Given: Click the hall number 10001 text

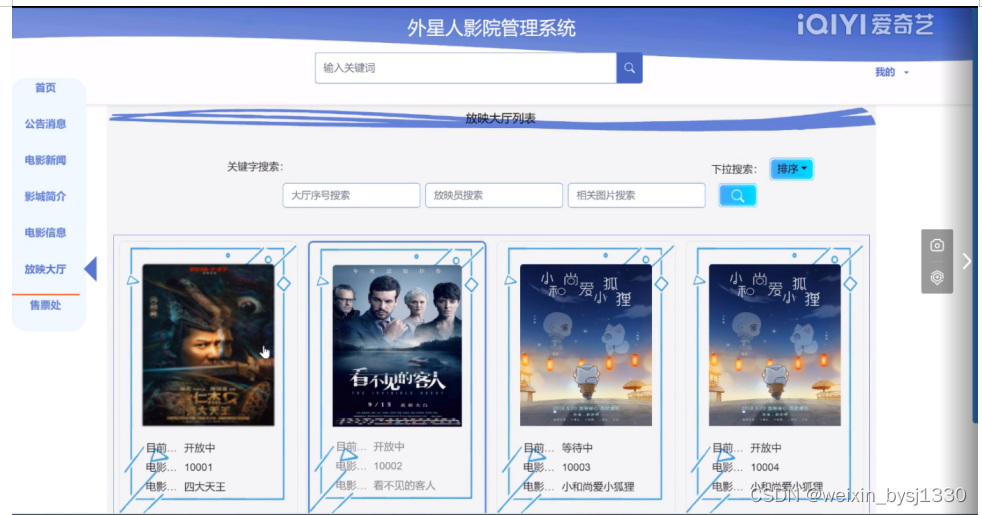Looking at the screenshot, I should click(199, 467).
